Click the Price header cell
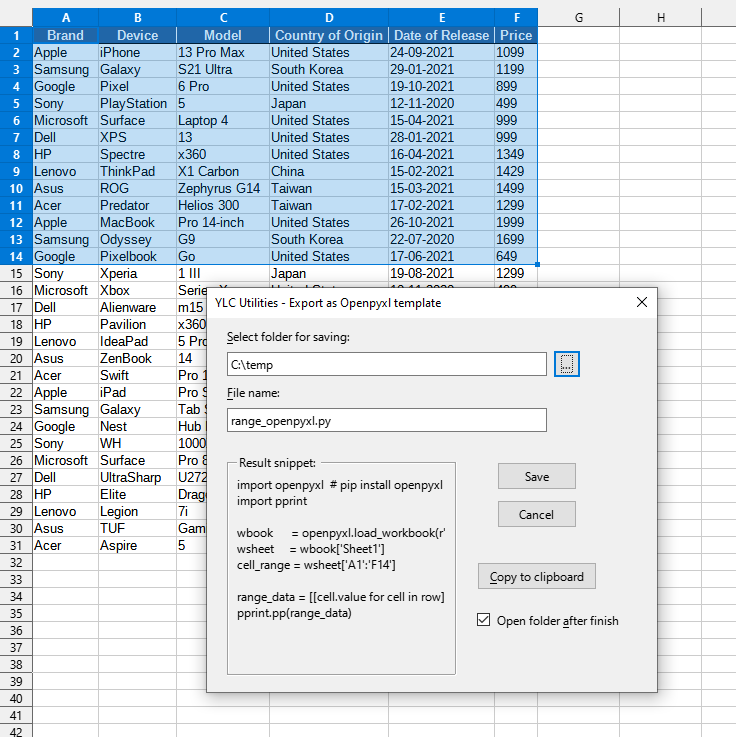 point(516,35)
